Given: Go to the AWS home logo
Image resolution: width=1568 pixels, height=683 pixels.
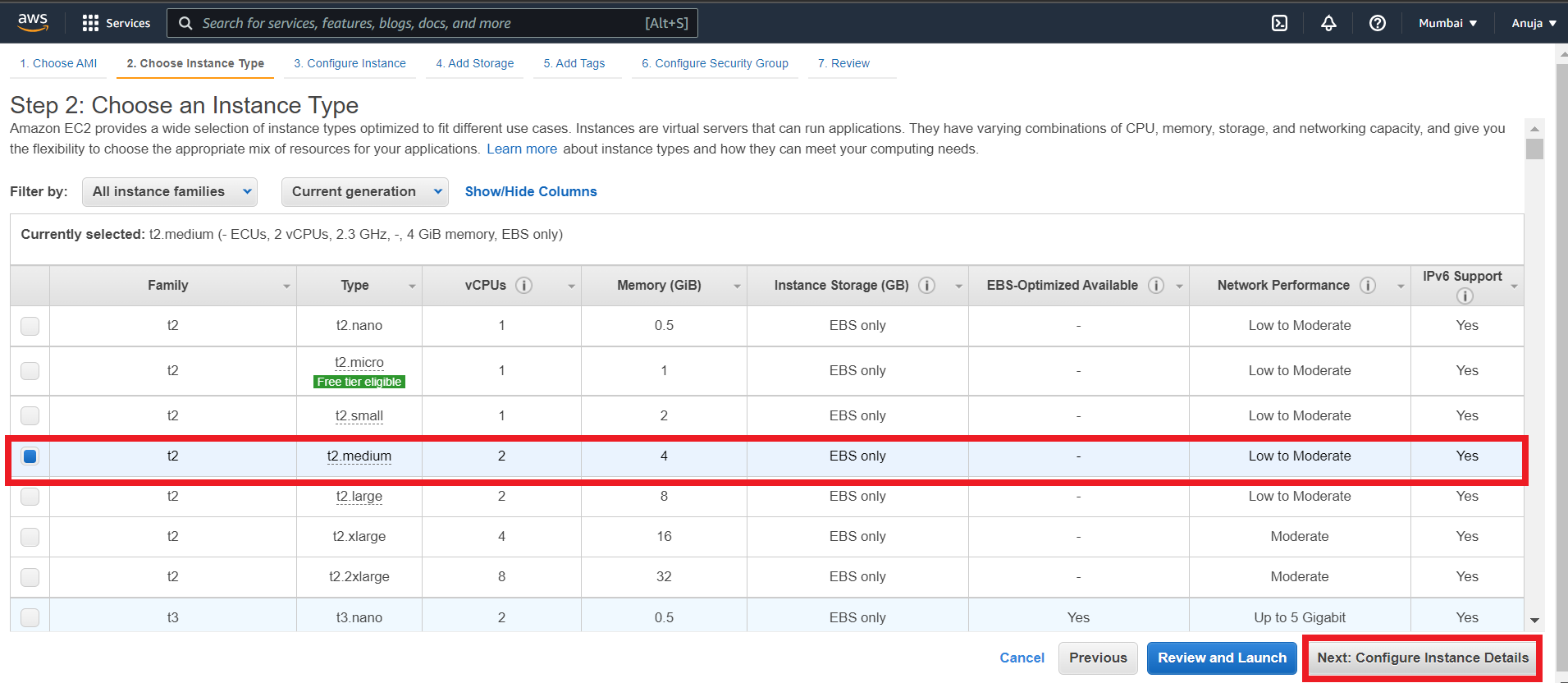Looking at the screenshot, I should pos(33,22).
